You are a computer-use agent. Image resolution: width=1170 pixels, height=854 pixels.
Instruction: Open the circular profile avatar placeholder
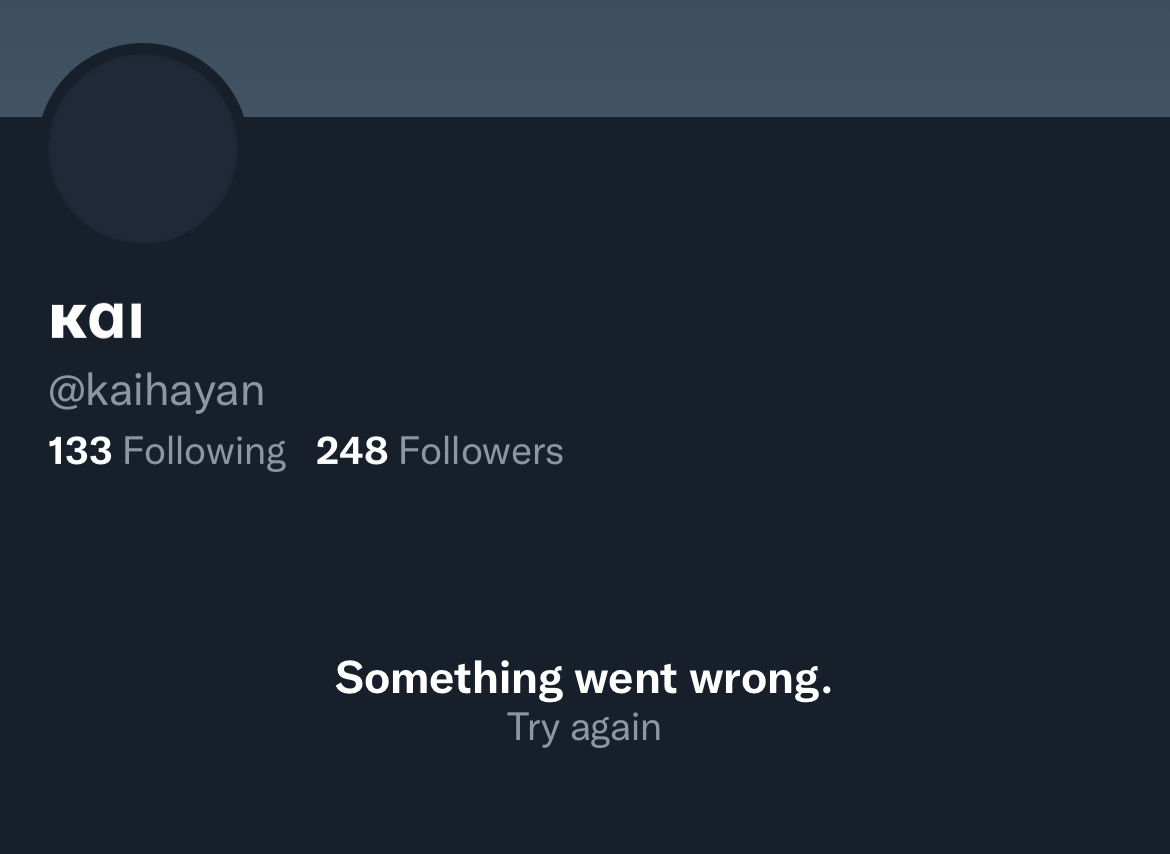(143, 148)
